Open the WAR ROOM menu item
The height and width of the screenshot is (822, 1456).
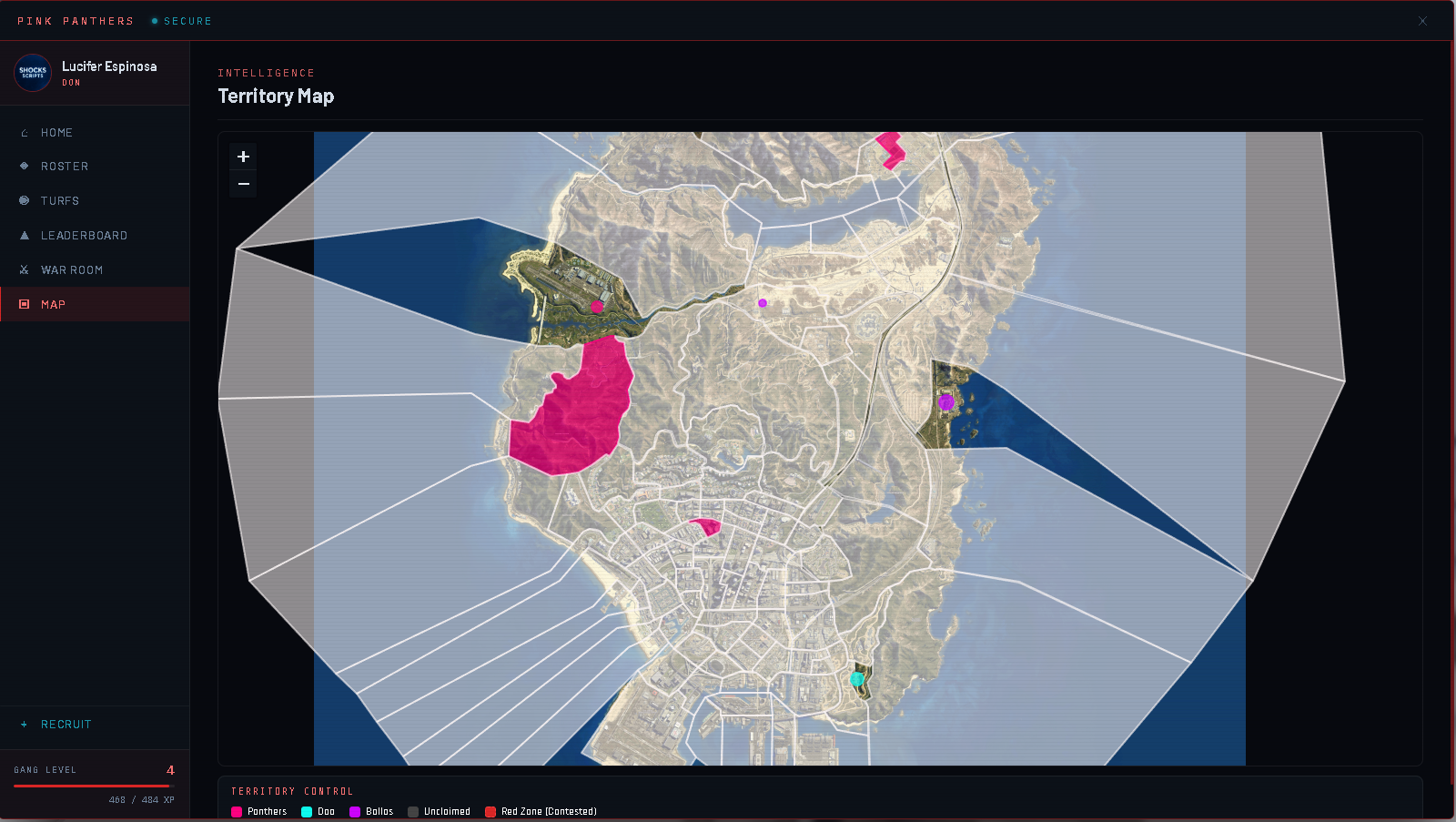click(x=95, y=269)
